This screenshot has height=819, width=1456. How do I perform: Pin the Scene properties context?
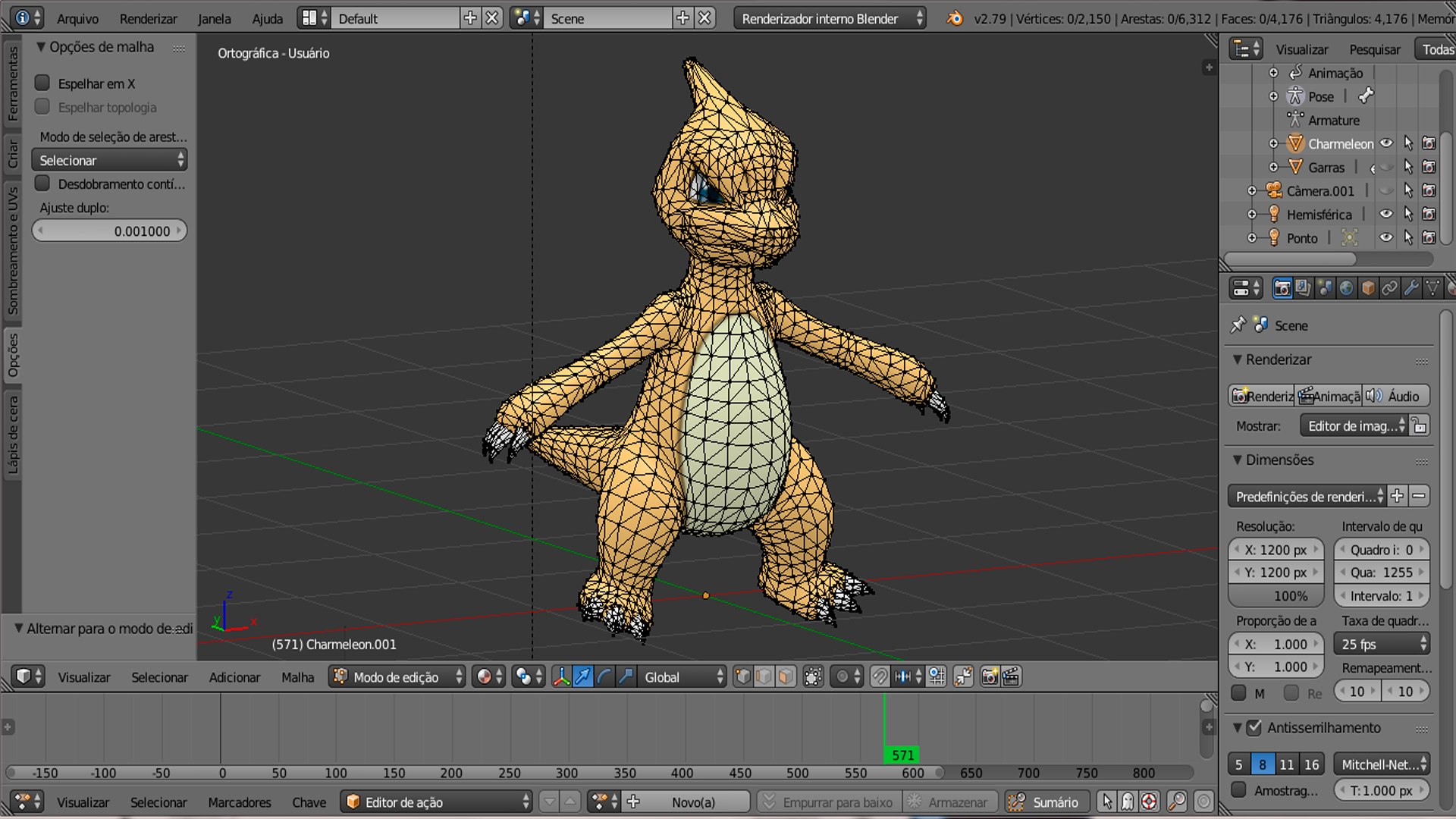(1238, 325)
